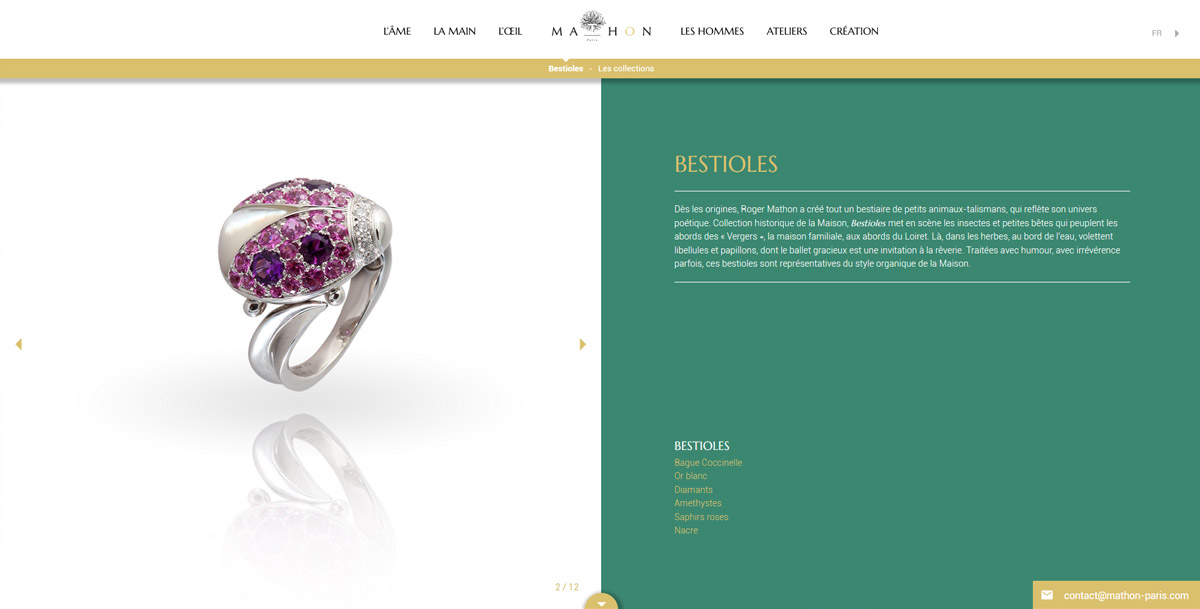Image resolution: width=1200 pixels, height=609 pixels.
Task: Click the 2 / 12 slide counter
Action: (x=567, y=587)
